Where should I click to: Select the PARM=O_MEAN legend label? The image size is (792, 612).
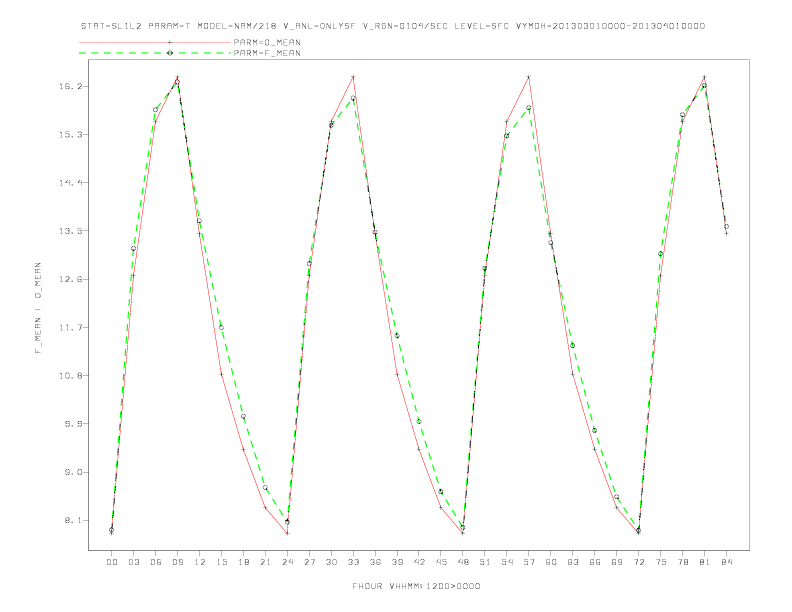tap(267, 42)
